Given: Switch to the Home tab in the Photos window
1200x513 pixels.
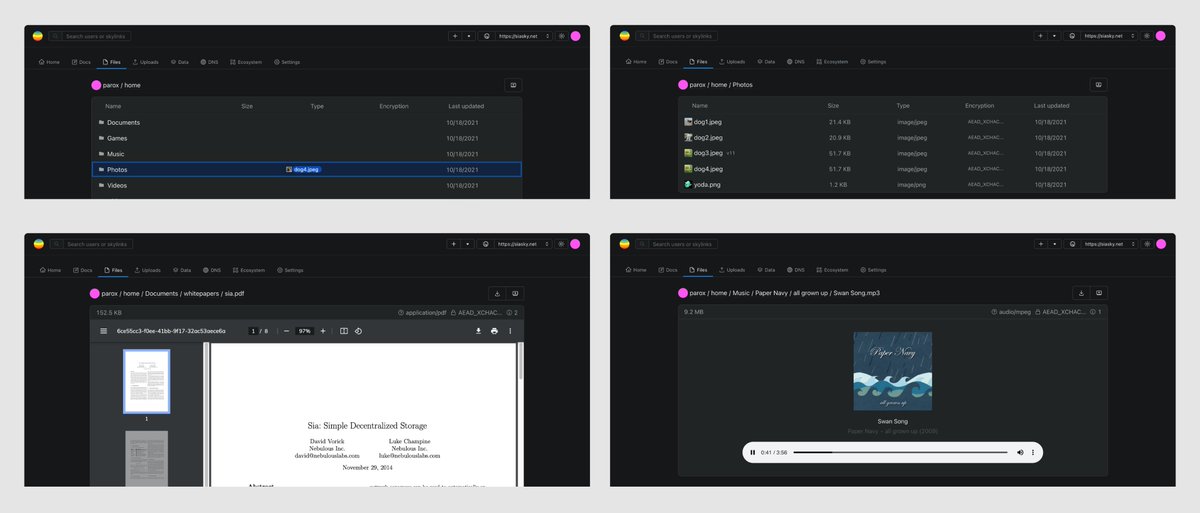Looking at the screenshot, I should [635, 62].
